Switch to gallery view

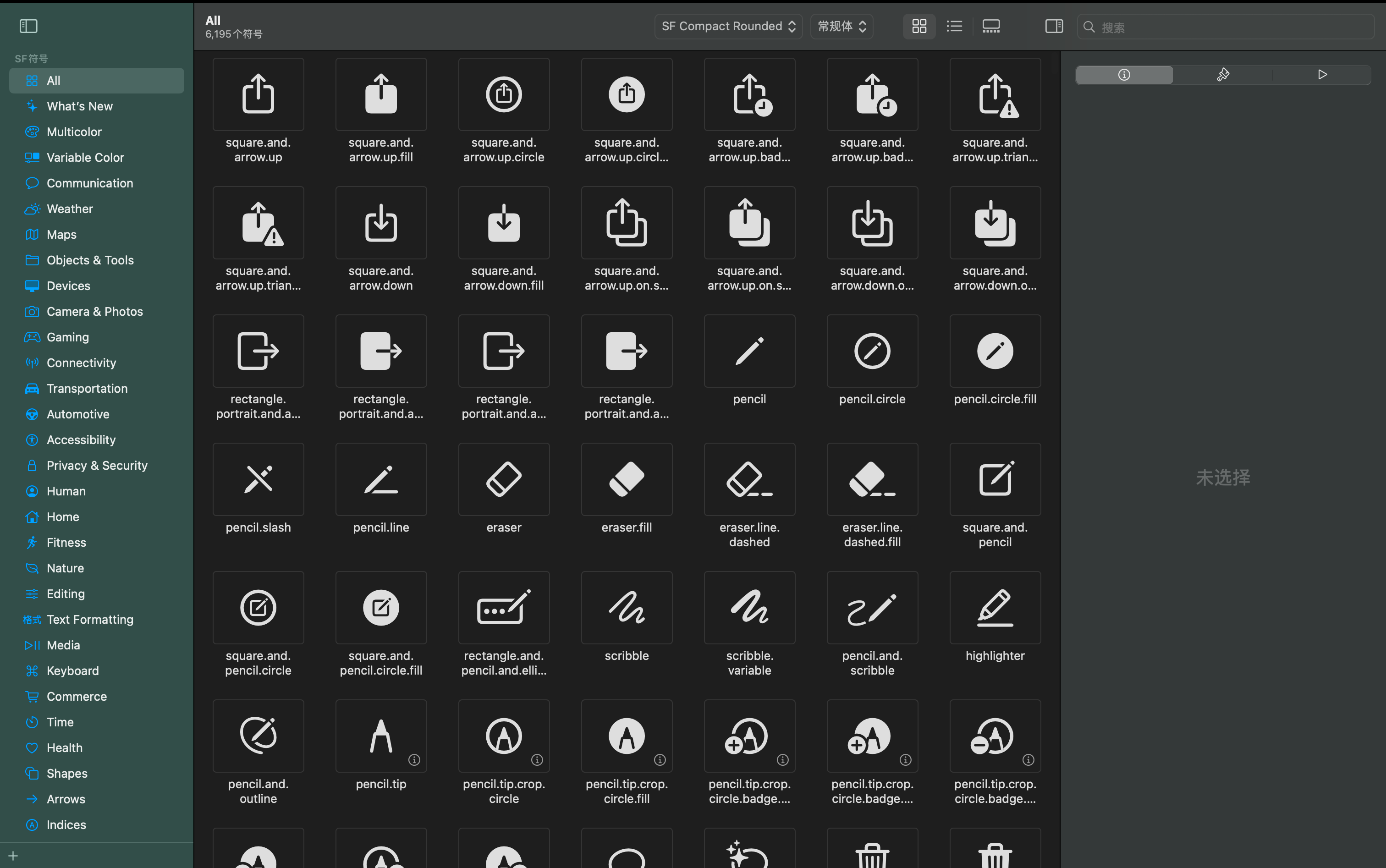pyautogui.click(x=991, y=27)
